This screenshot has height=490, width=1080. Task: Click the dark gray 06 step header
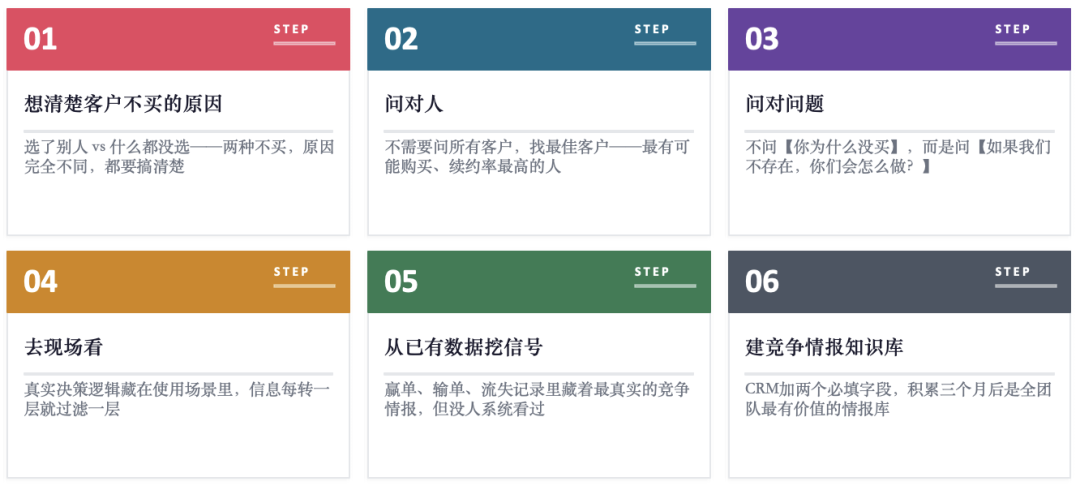tap(899, 282)
